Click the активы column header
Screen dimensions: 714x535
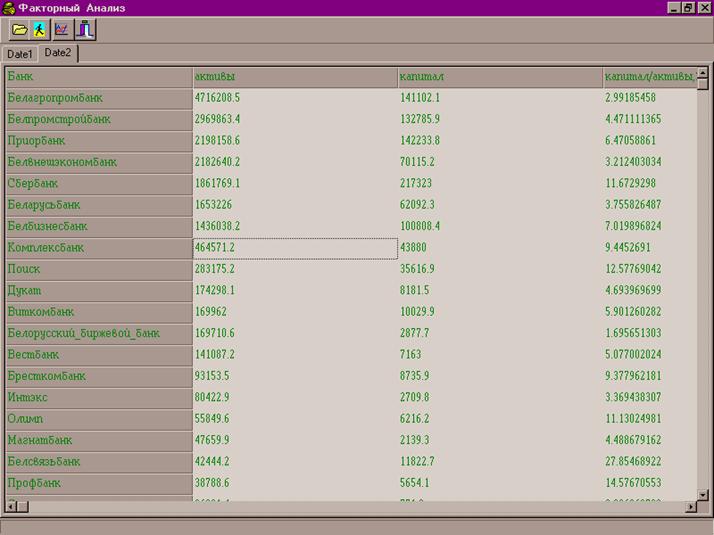pos(294,76)
